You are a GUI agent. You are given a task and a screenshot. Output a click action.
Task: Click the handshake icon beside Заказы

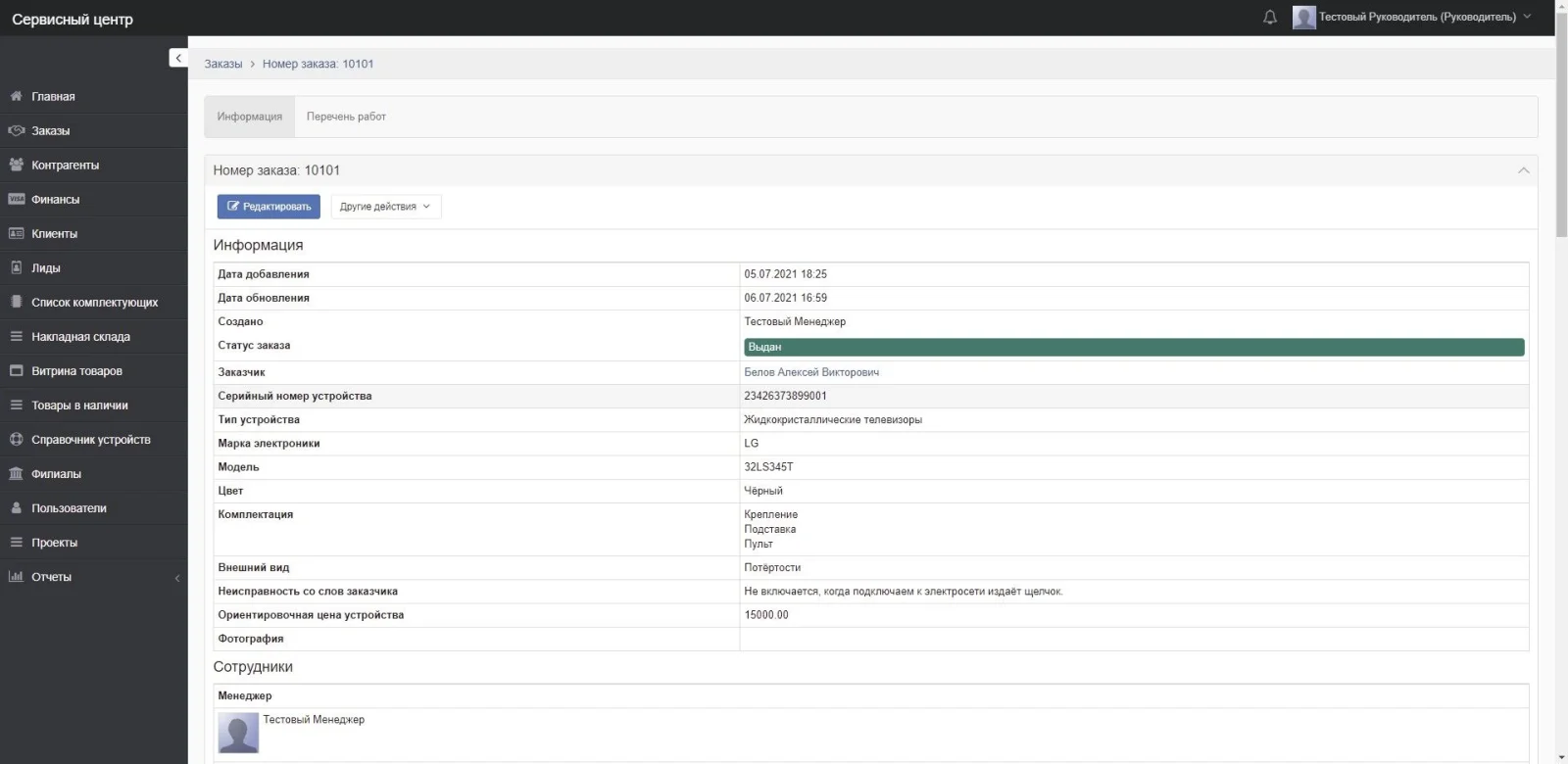point(16,130)
